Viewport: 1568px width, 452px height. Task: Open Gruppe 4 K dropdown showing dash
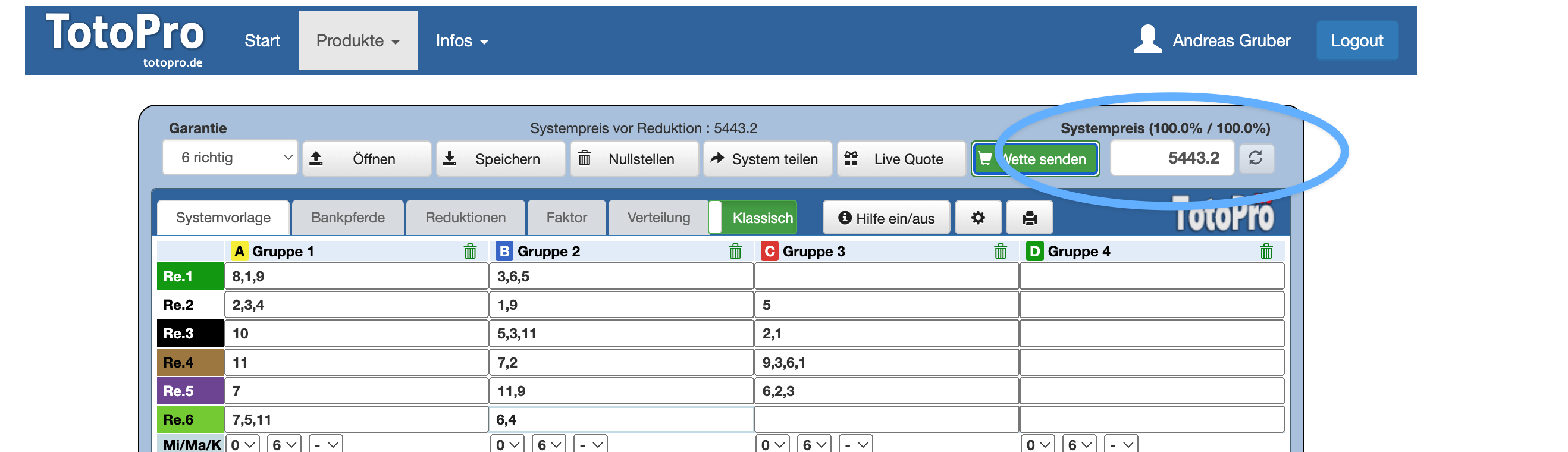click(1121, 444)
